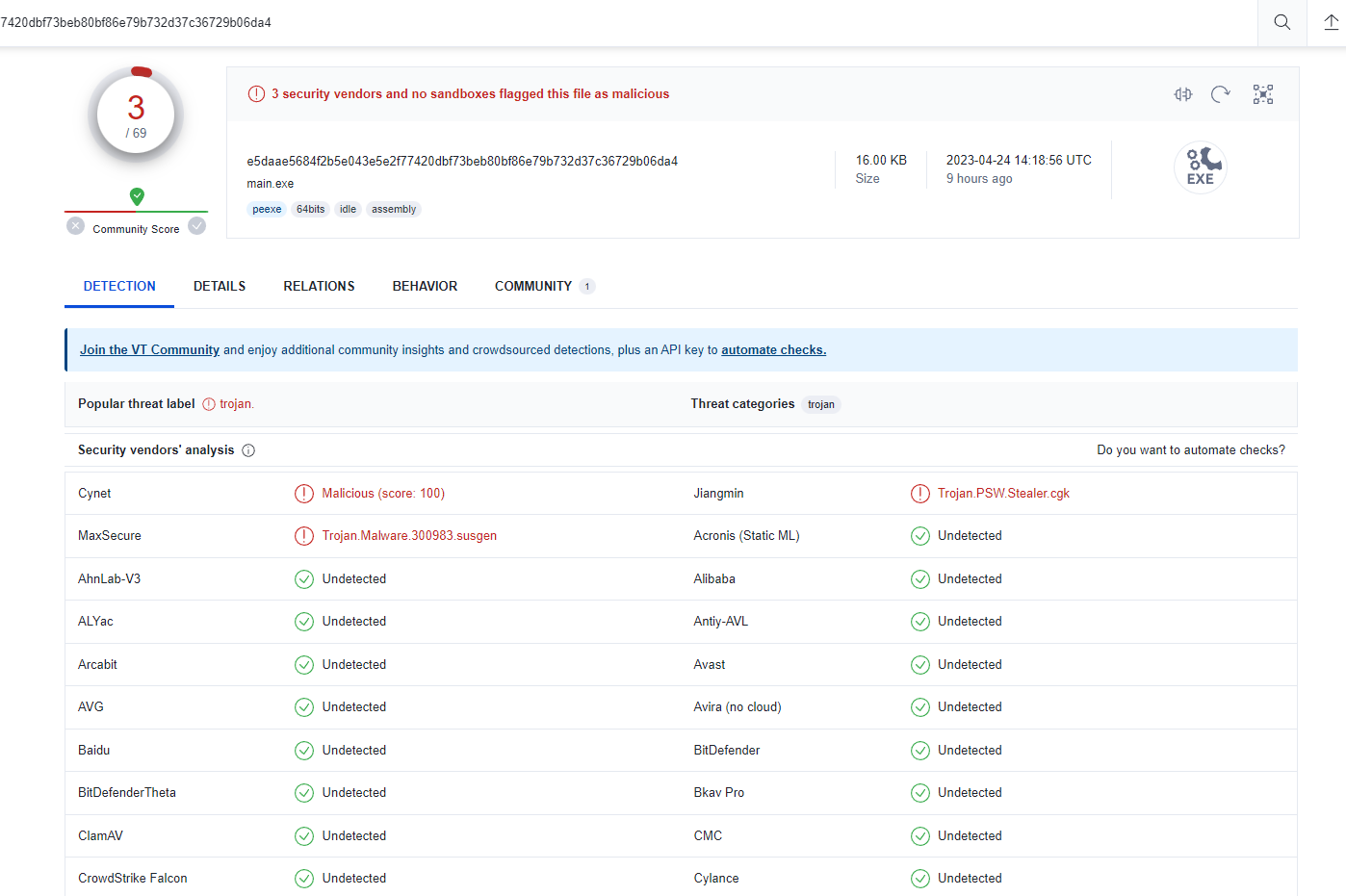Click the Trojan.Malware.300983.susgen detection name
Screen dimensions: 1346x896
[409, 536]
